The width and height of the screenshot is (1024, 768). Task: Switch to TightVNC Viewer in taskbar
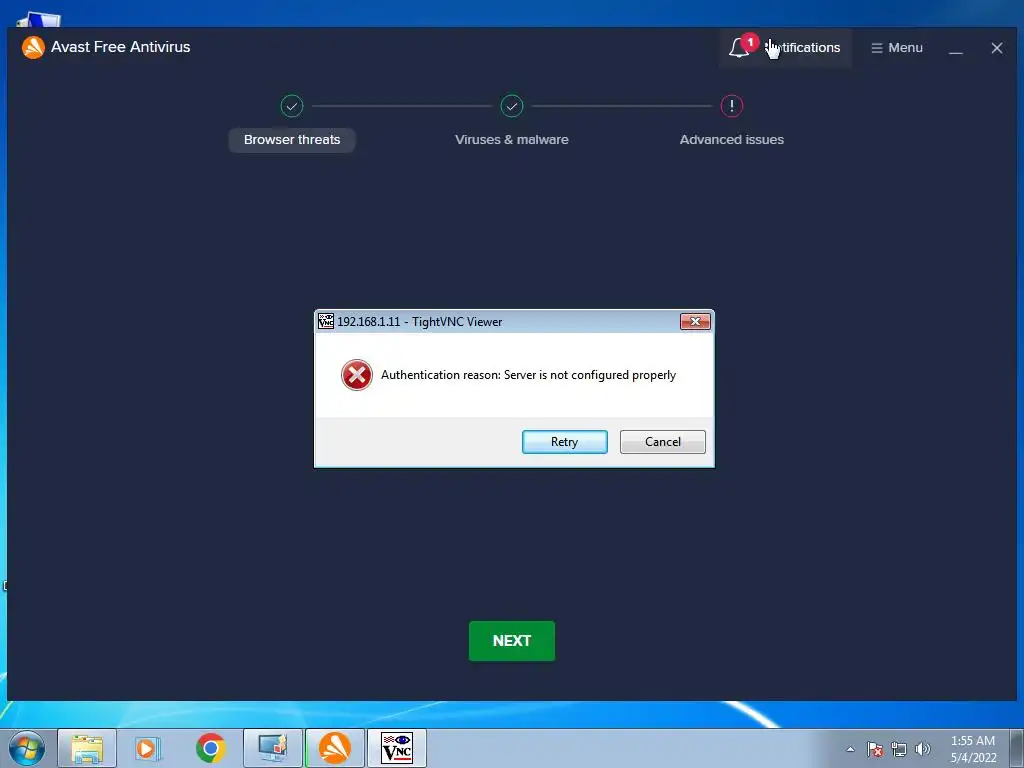(x=397, y=748)
